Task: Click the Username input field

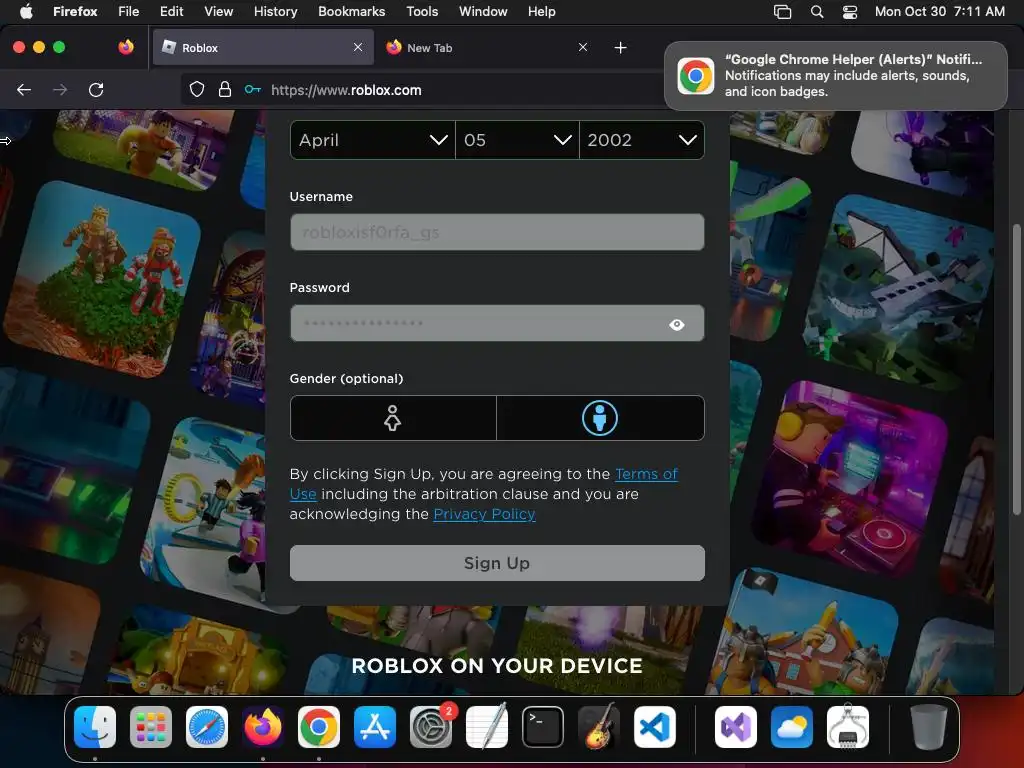Action: tap(497, 232)
